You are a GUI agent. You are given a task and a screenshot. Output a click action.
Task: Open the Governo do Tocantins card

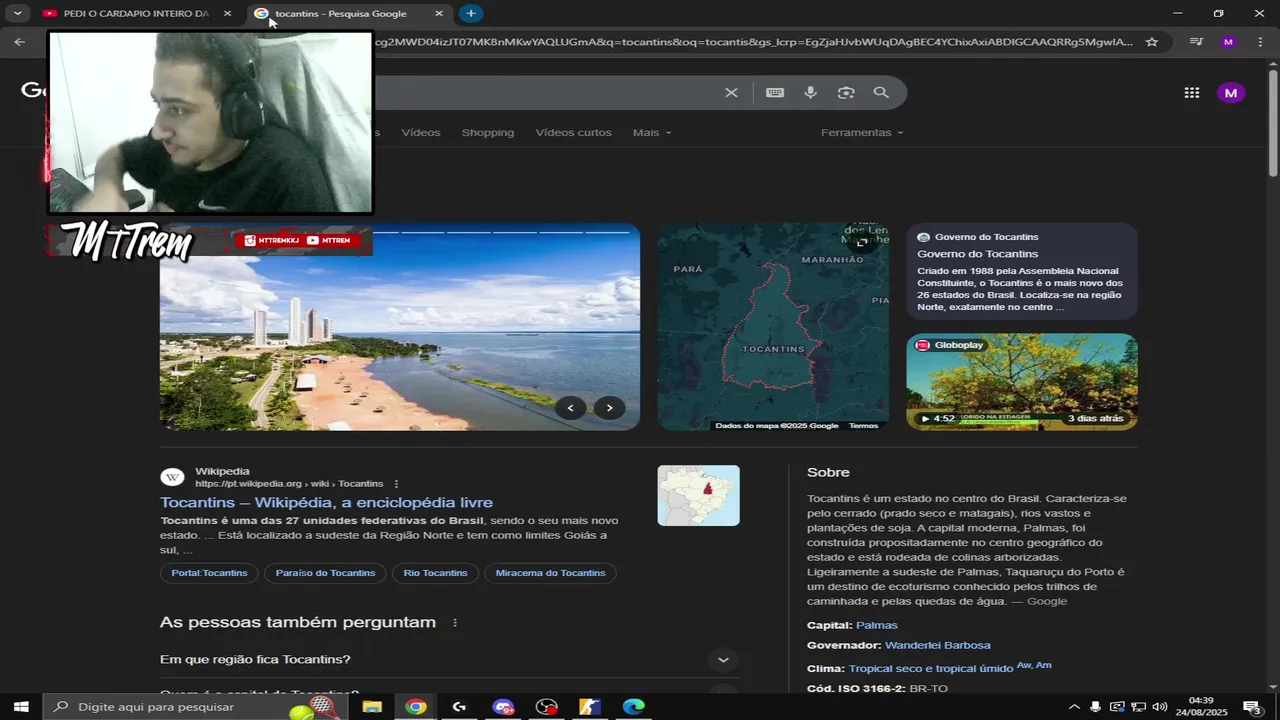(x=1022, y=271)
